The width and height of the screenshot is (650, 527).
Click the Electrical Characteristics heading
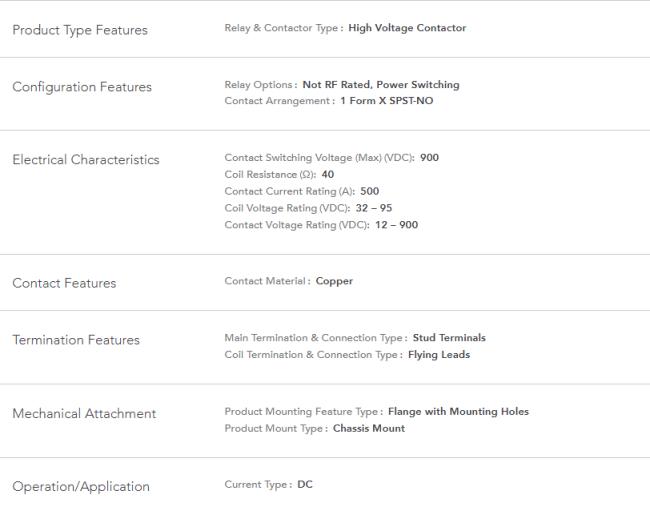tap(86, 160)
